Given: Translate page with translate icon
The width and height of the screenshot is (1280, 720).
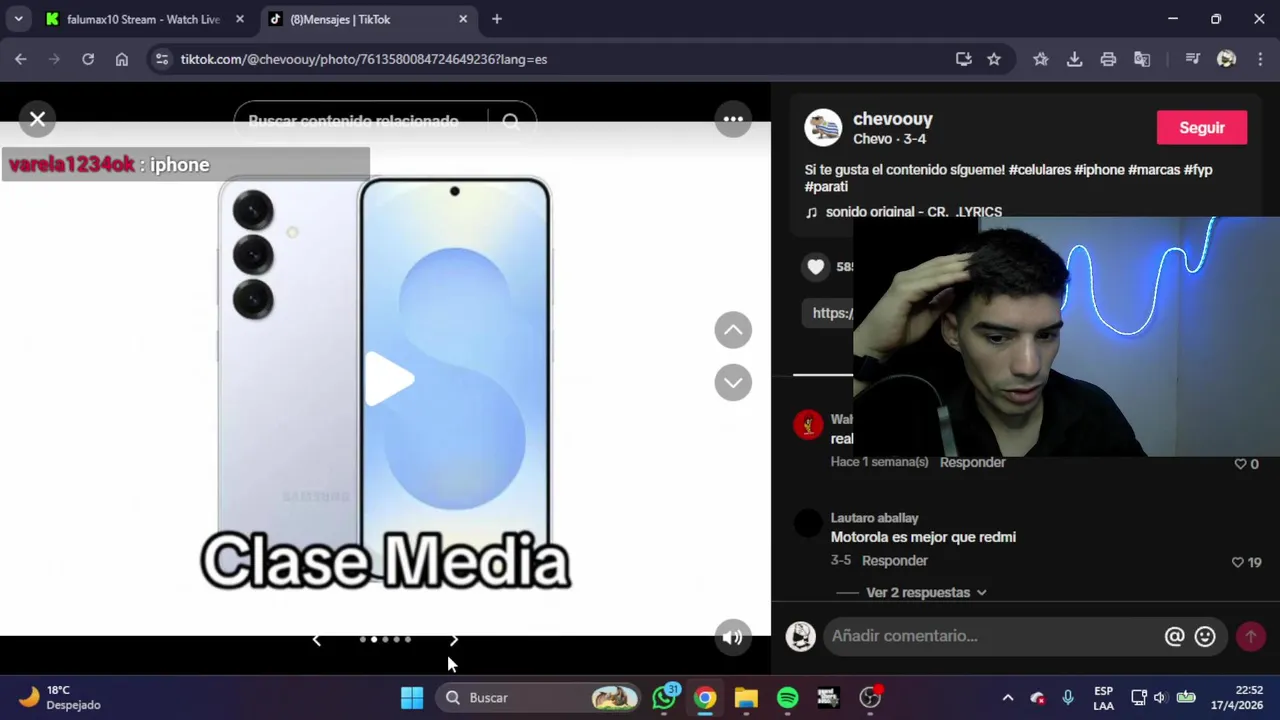Looking at the screenshot, I should pos(1142,59).
